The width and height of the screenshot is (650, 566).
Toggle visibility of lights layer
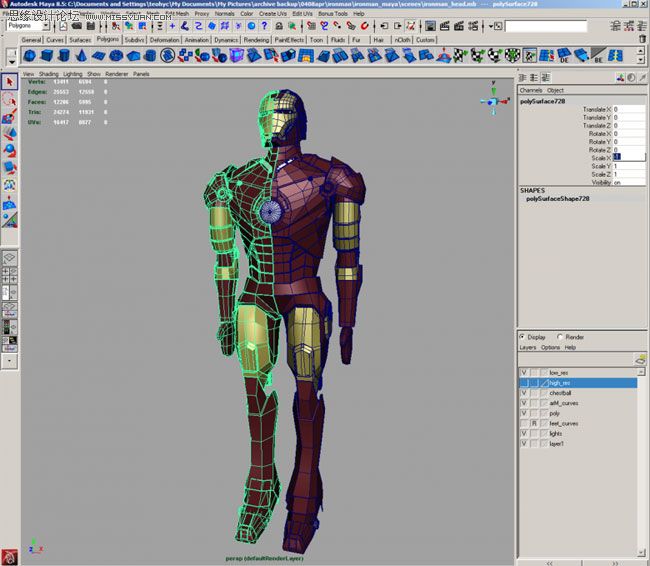coord(523,433)
